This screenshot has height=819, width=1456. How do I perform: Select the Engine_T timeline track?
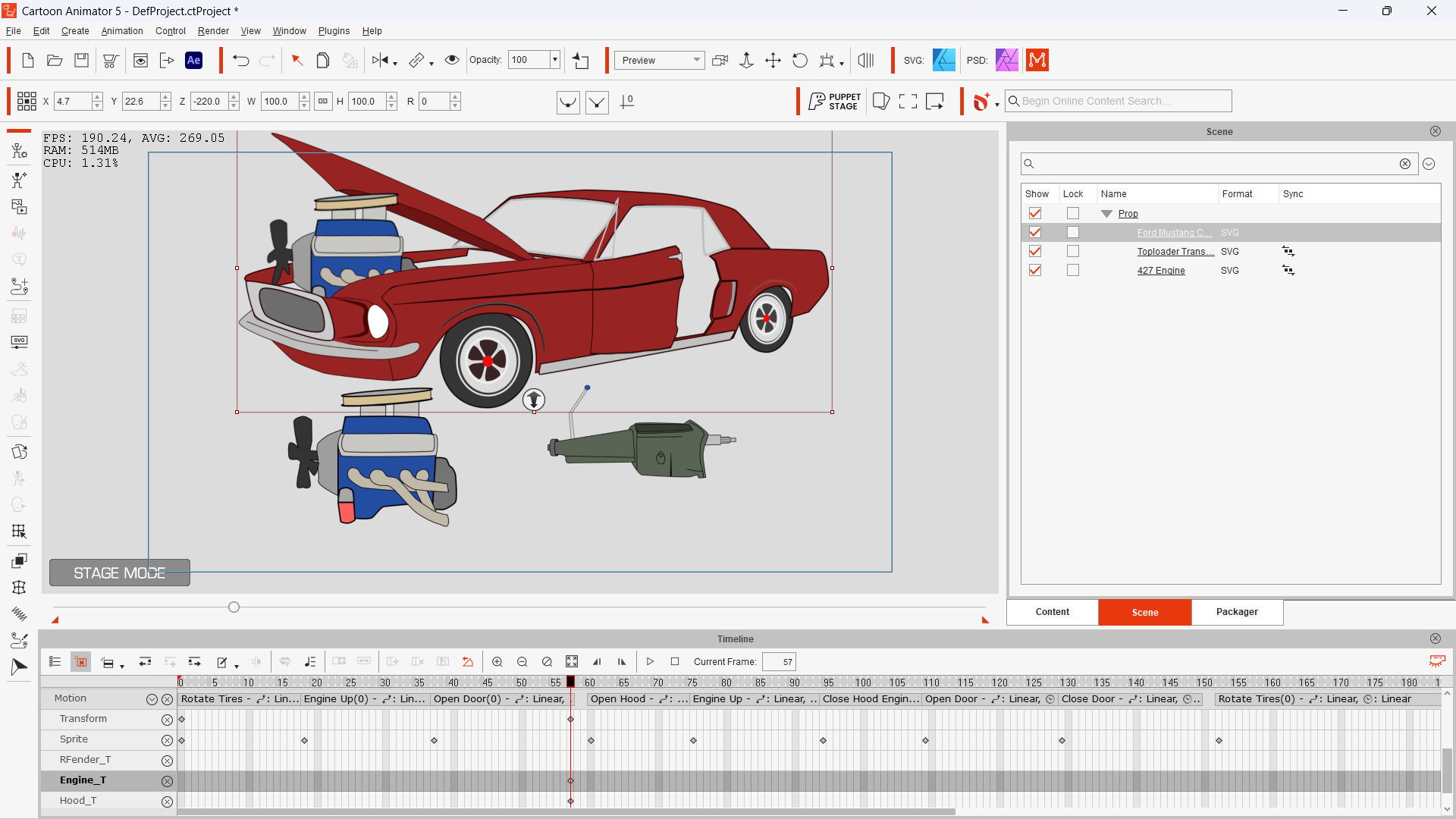point(83,780)
